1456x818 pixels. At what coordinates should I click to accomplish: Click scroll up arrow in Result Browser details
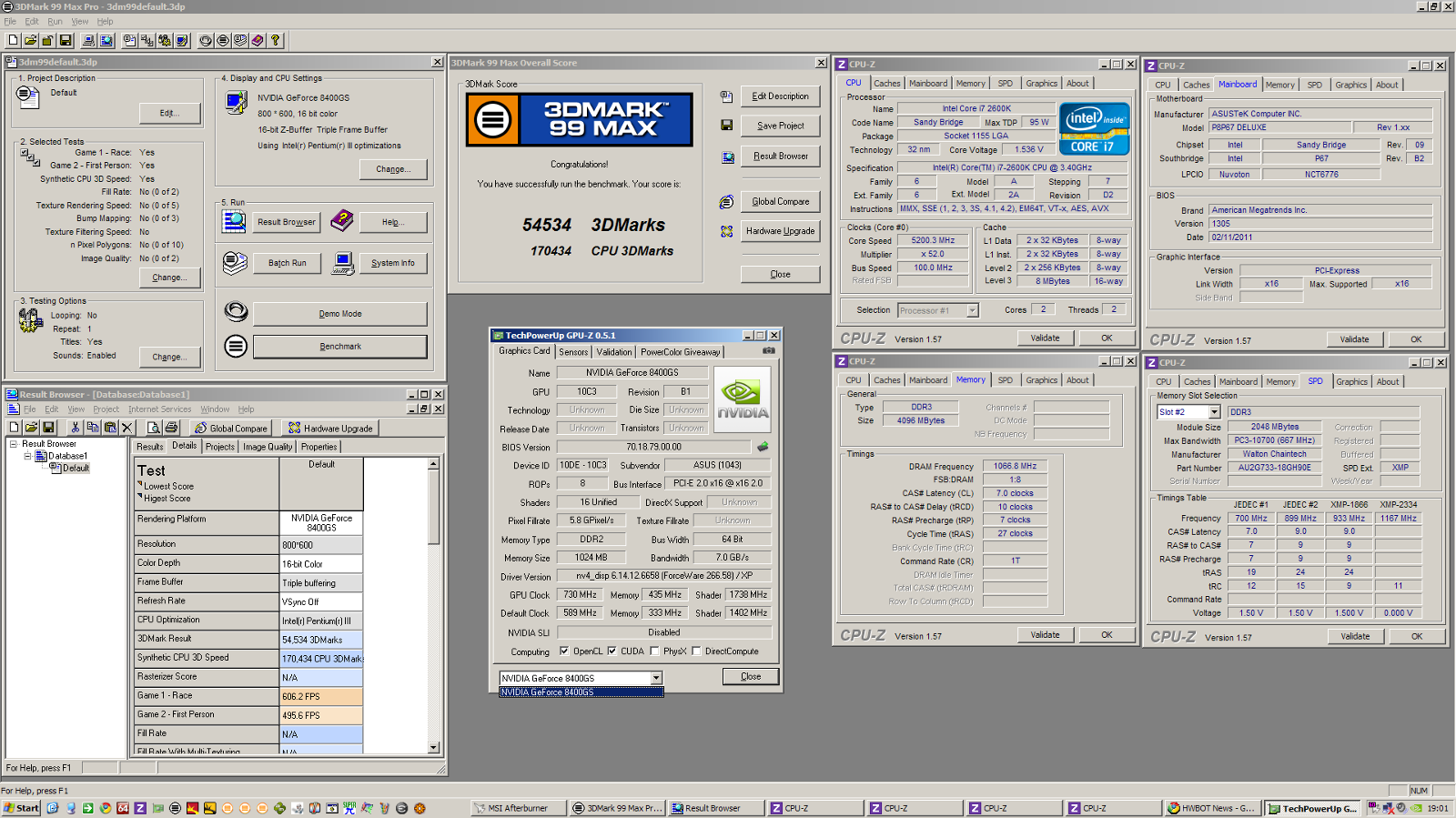coord(433,464)
